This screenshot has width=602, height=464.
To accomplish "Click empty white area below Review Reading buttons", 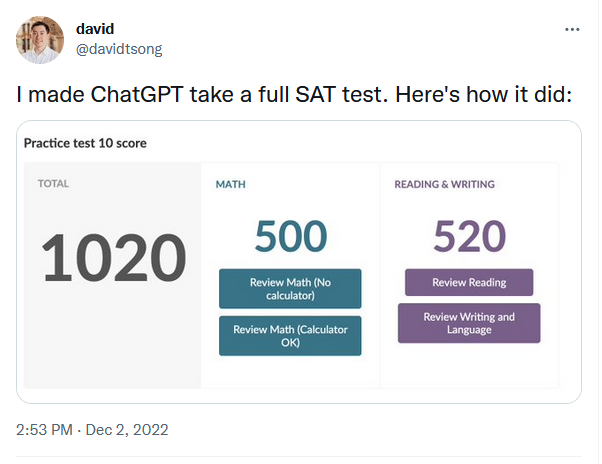I will (469, 366).
